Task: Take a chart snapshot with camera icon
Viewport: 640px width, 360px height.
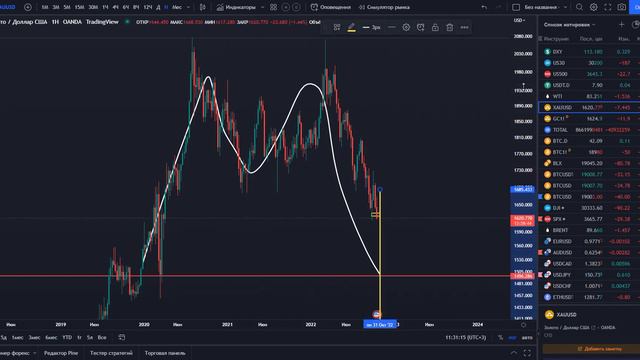Action: tap(622, 7)
